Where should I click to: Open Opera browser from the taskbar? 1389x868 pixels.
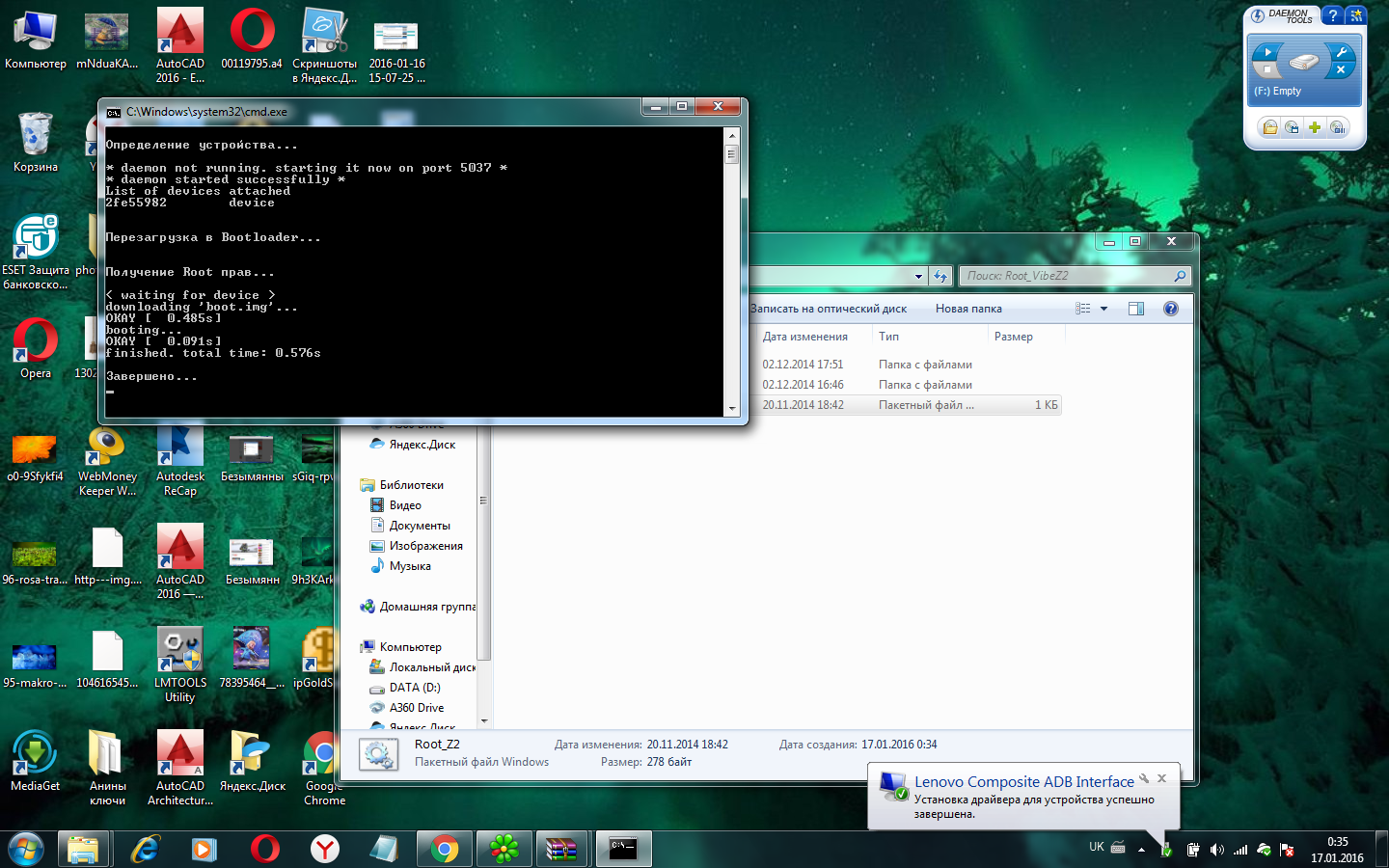click(x=264, y=849)
